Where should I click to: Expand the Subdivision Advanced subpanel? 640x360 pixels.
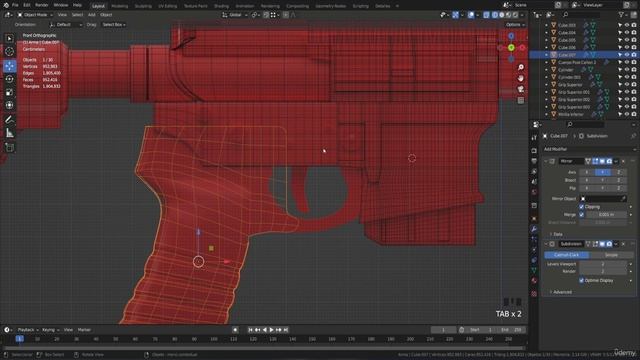coord(561,292)
